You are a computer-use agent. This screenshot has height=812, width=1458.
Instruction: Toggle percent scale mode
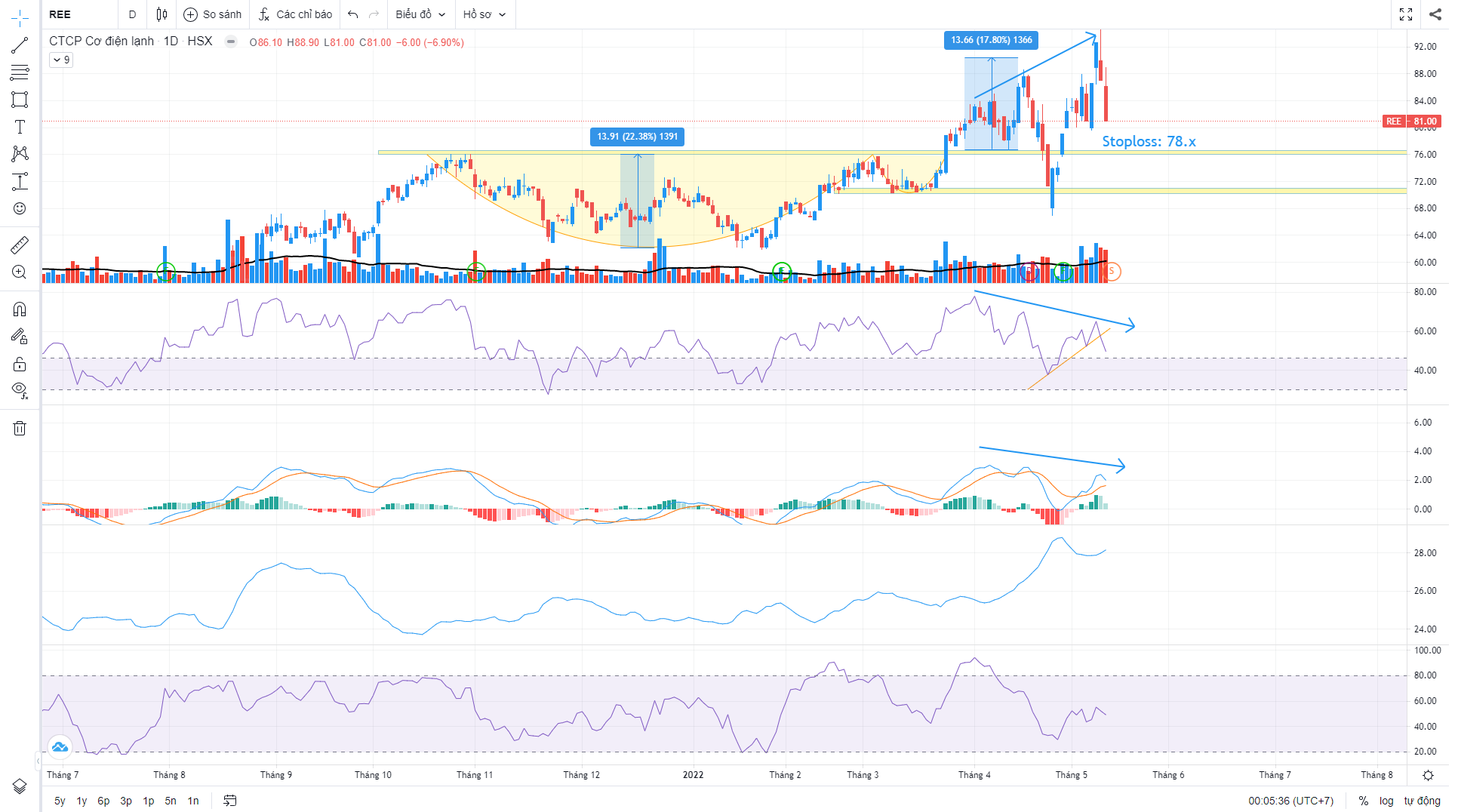coord(1364,801)
